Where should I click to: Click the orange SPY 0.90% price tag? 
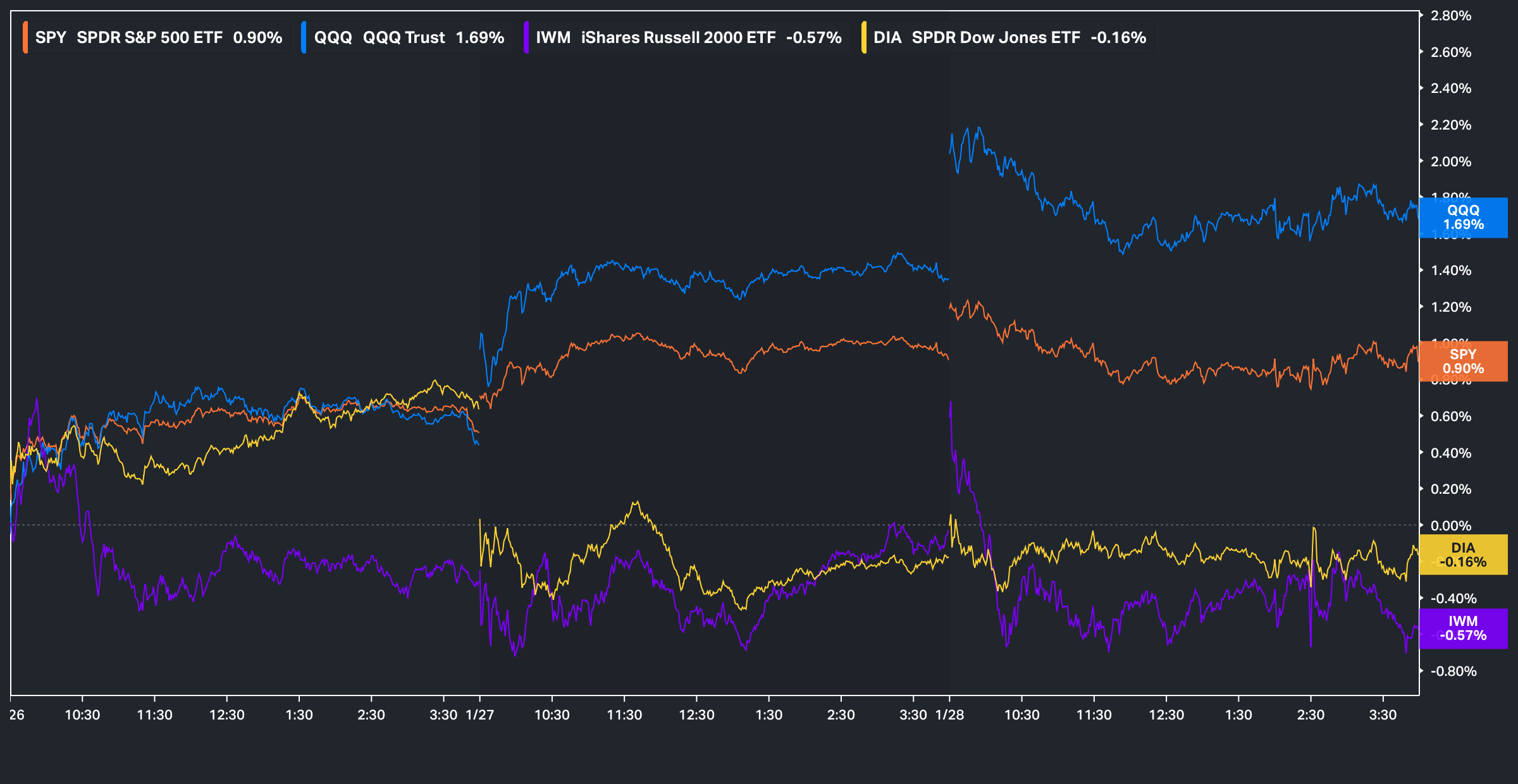(1463, 362)
